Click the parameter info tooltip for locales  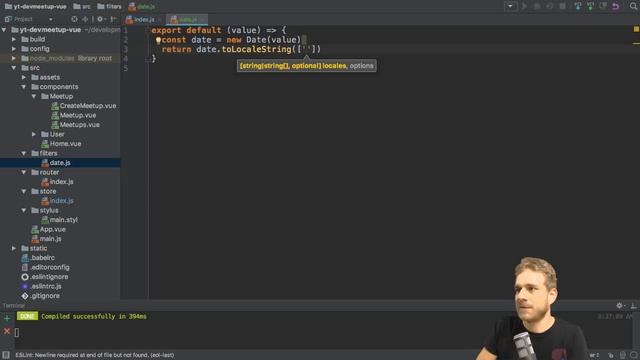[307, 66]
